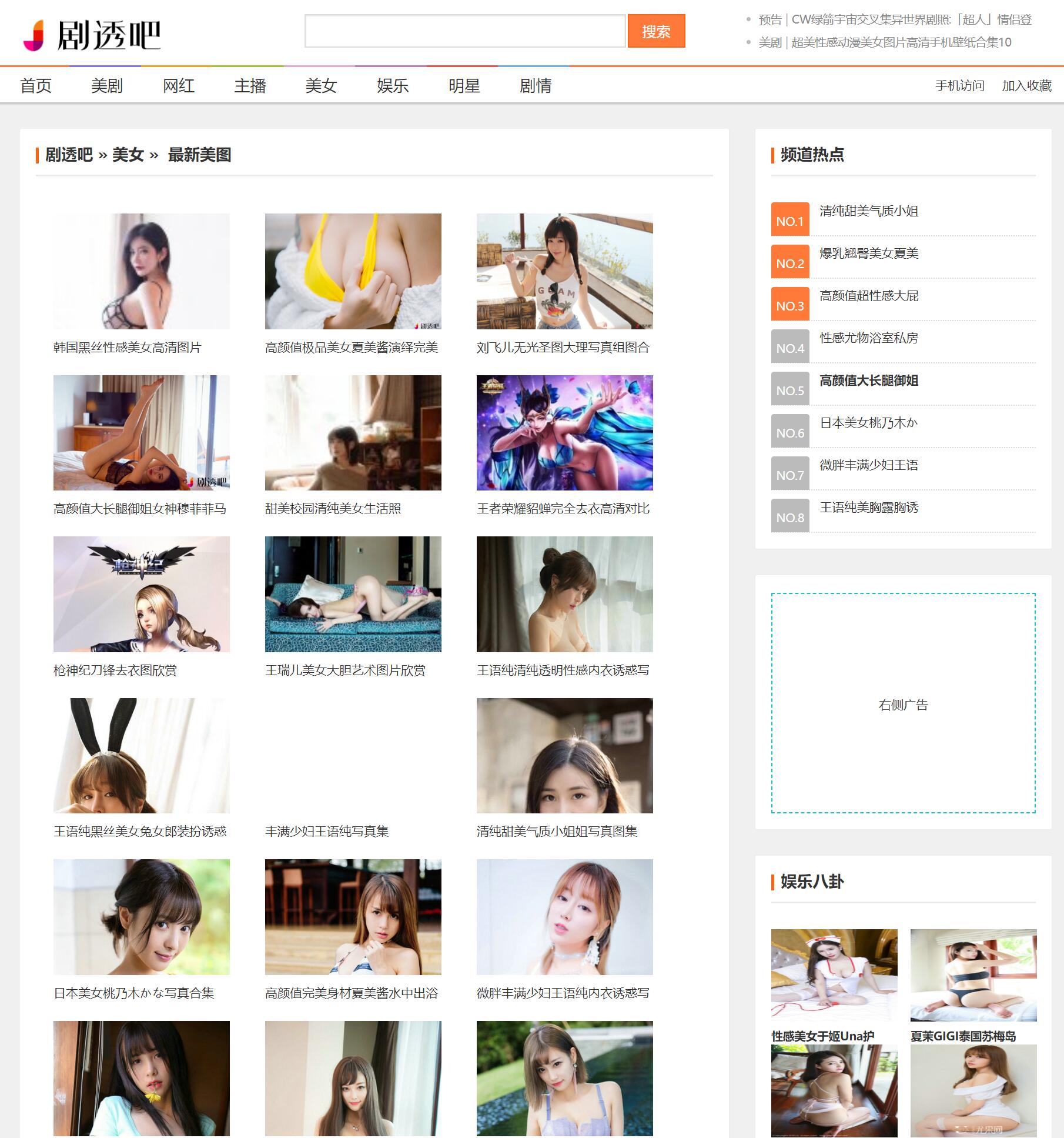The image size is (1064, 1138).
Task: Go to the 美剧 menu item
Action: coord(107,86)
